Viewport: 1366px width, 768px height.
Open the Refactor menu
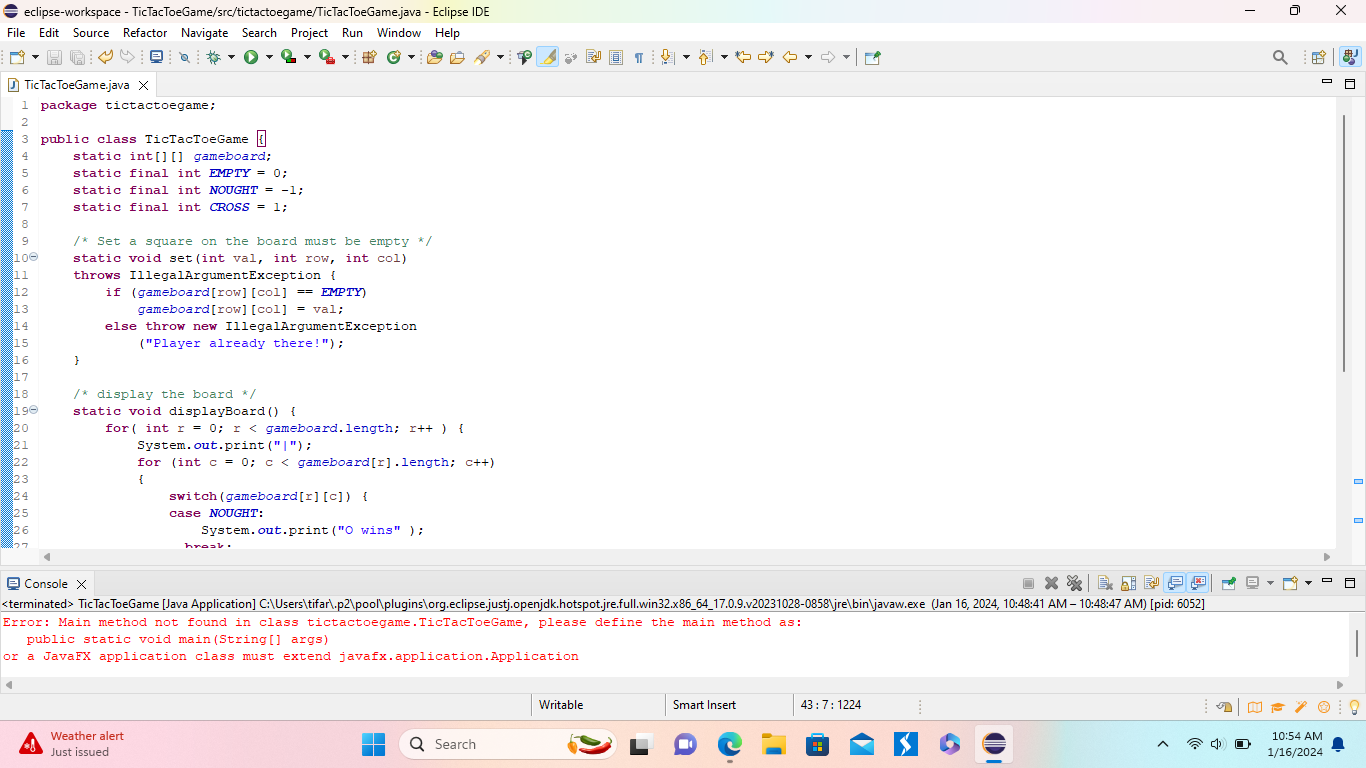tap(145, 33)
